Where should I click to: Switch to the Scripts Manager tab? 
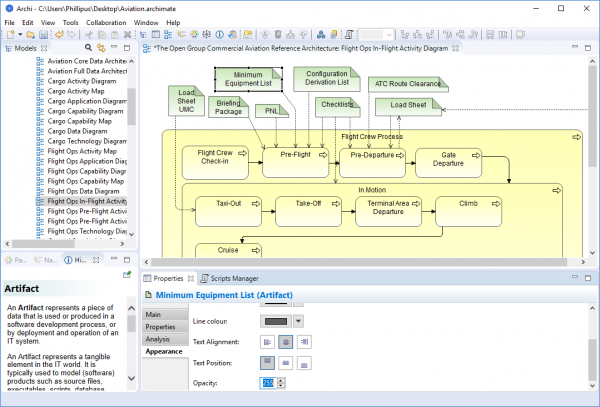tap(230, 278)
